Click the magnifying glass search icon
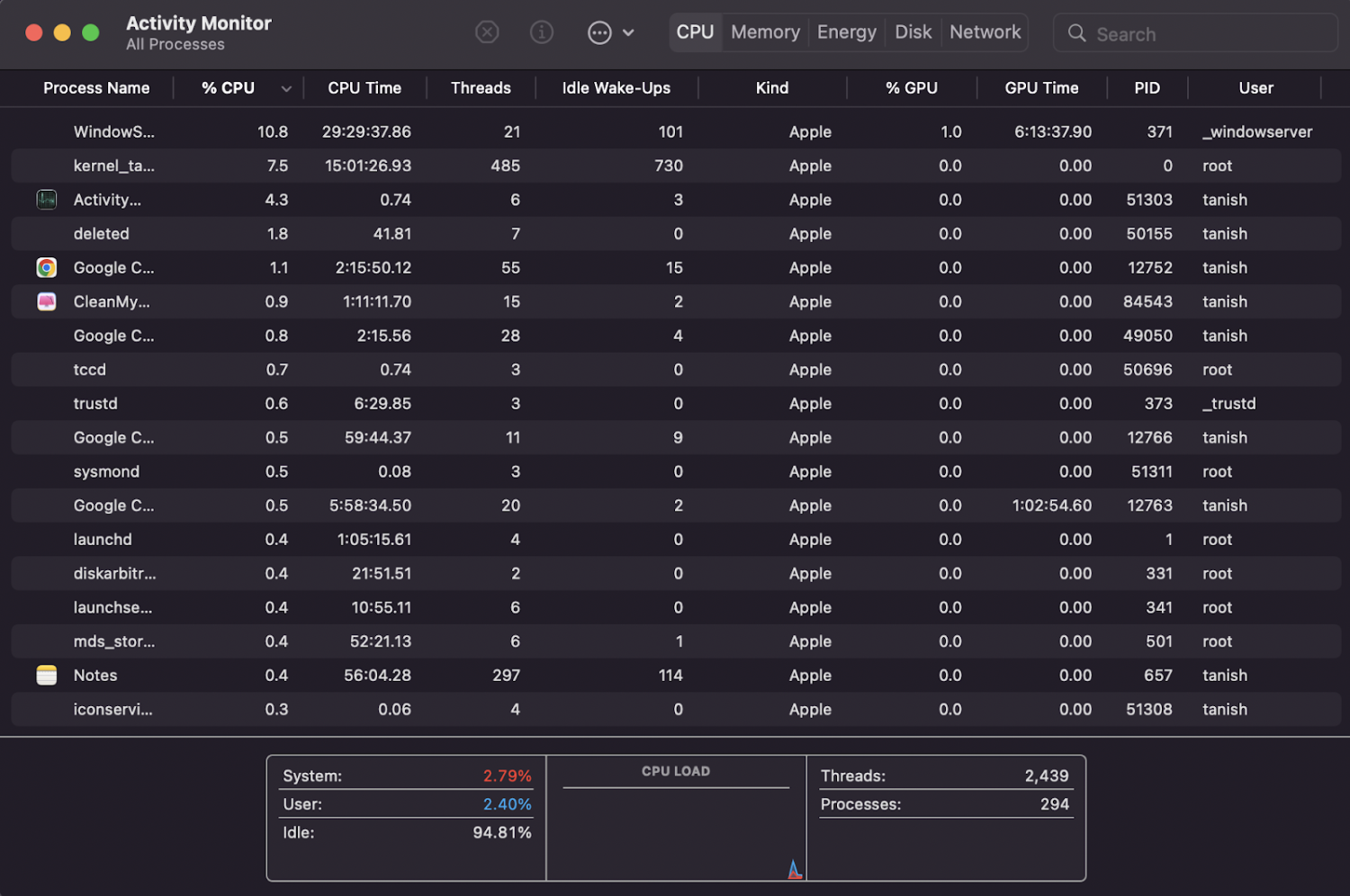 click(1076, 34)
